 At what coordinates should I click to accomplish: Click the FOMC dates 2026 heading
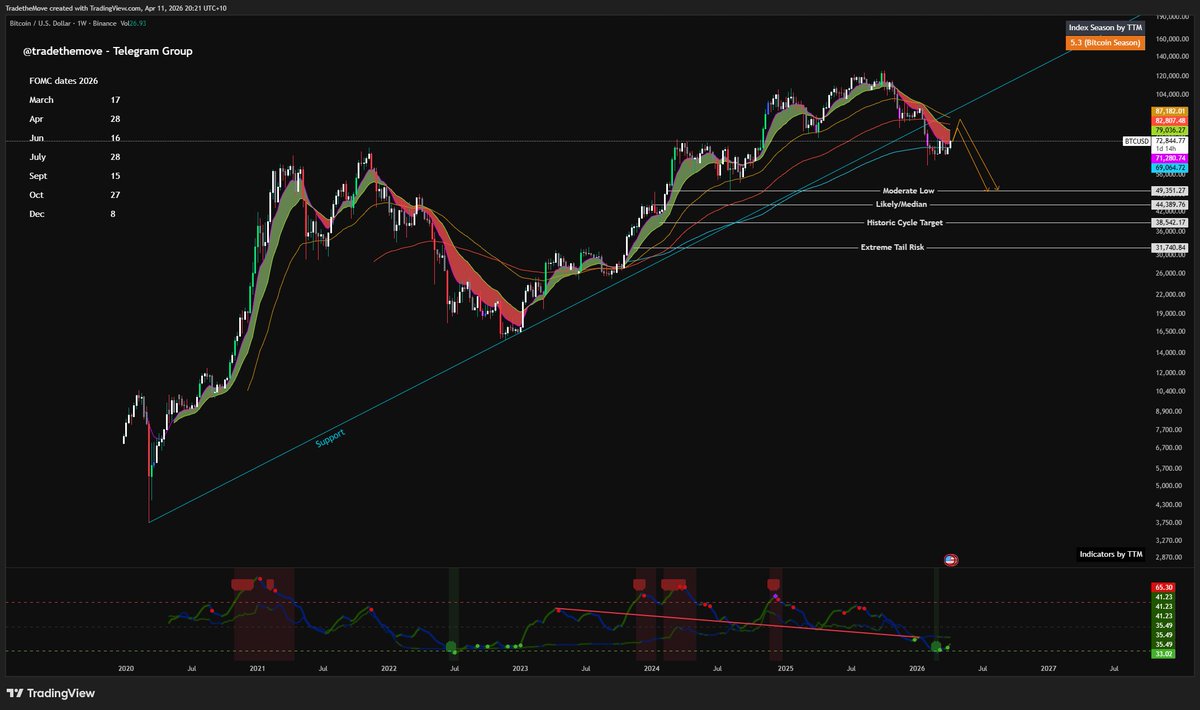tap(63, 81)
